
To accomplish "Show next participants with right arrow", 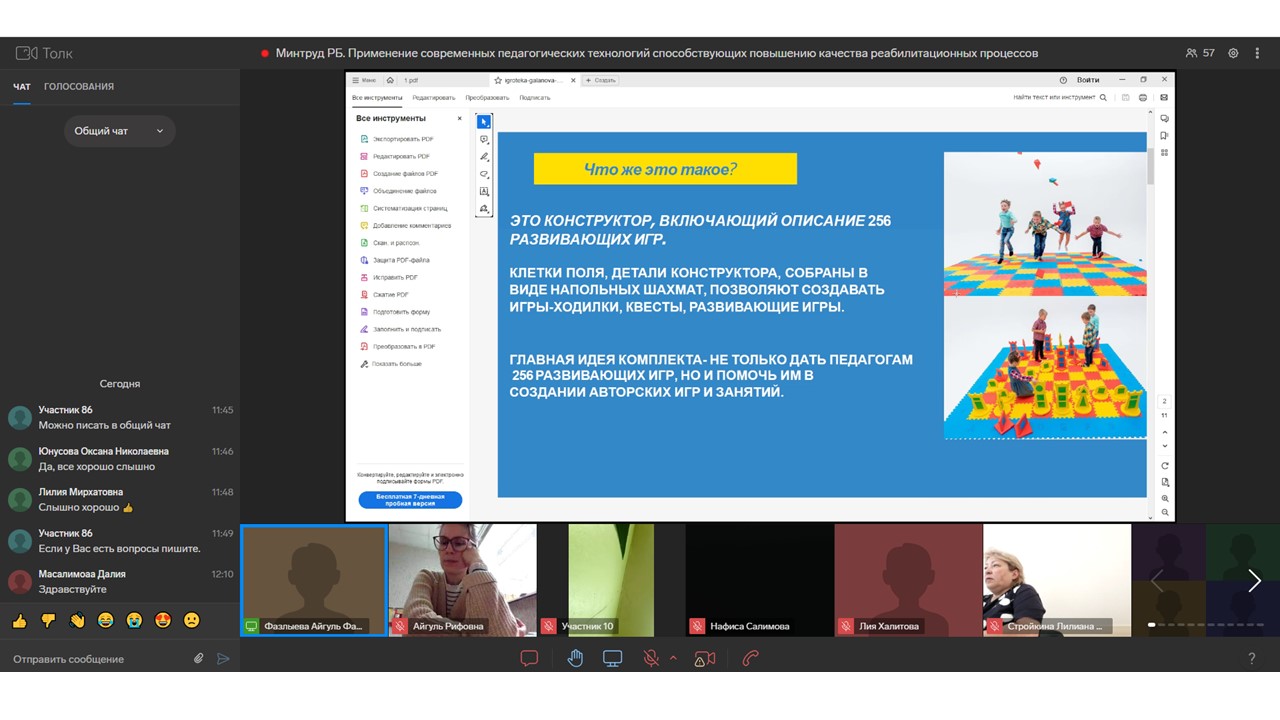I will (x=1254, y=580).
